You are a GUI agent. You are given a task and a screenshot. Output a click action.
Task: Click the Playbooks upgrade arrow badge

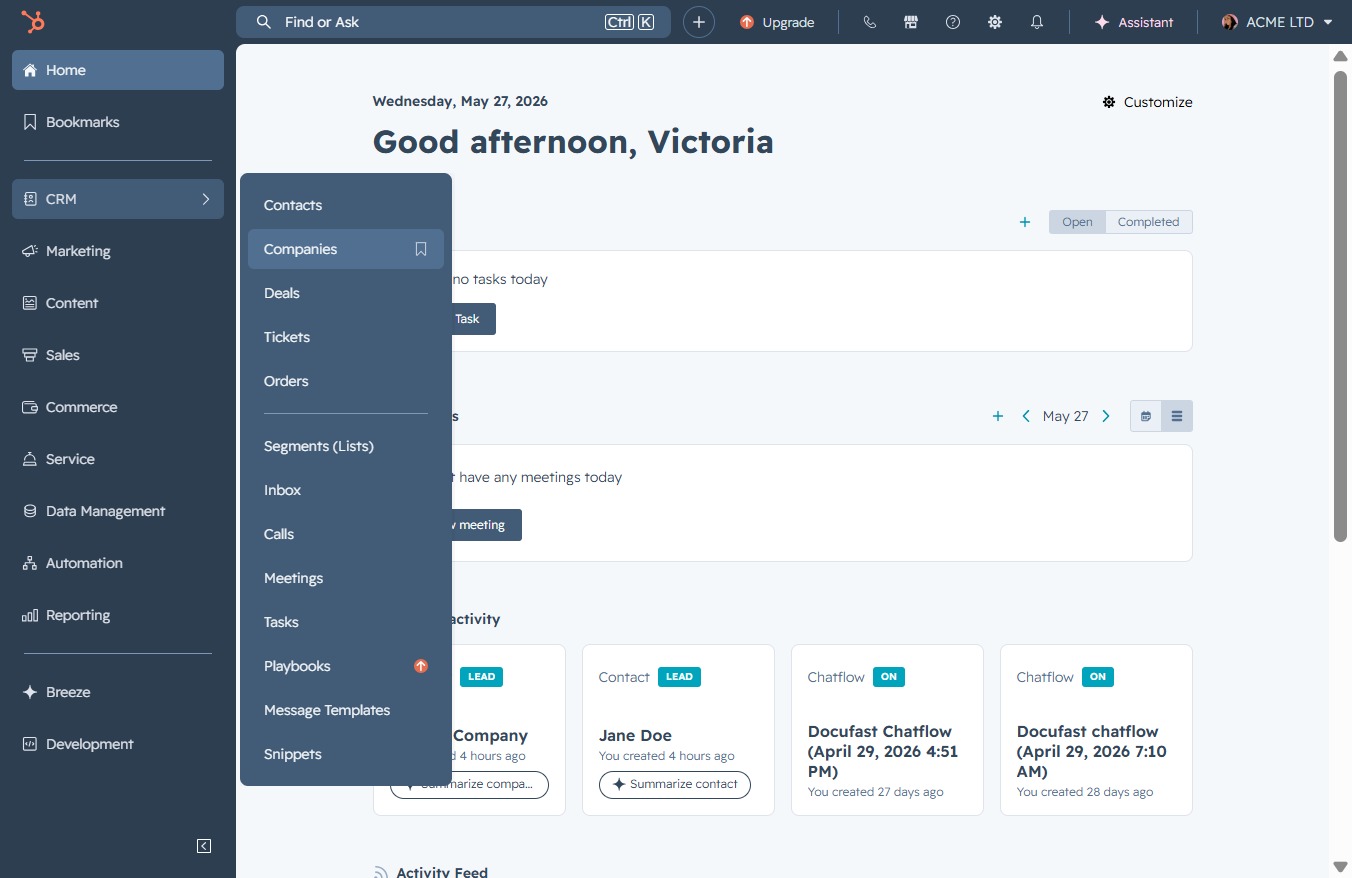coord(421,666)
